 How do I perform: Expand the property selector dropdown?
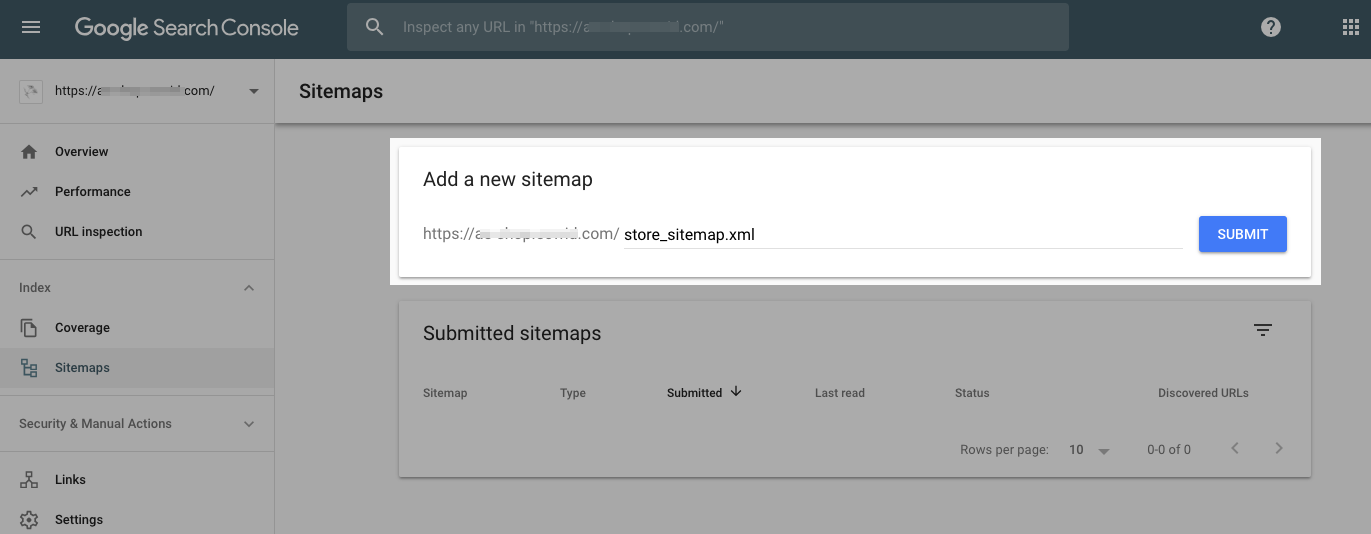(x=254, y=91)
